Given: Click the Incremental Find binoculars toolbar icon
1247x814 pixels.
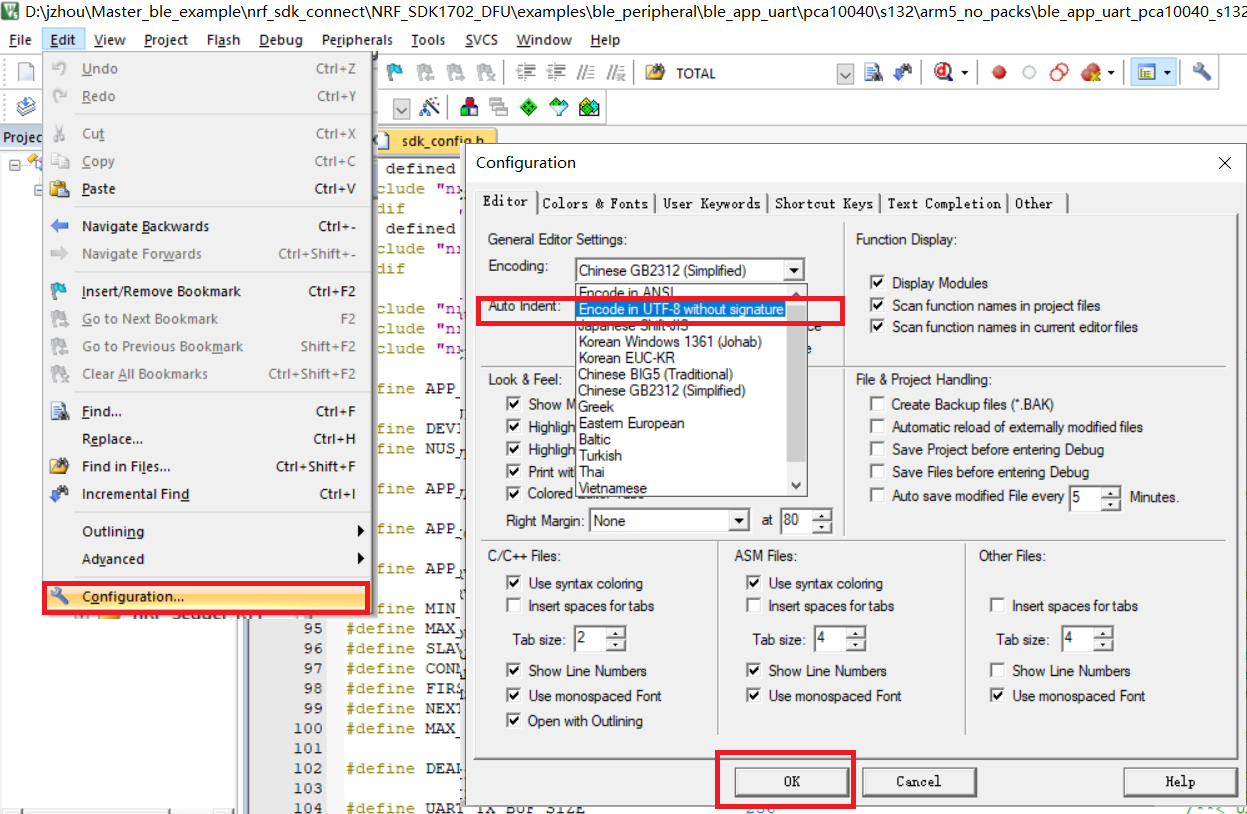Looking at the screenshot, I should pos(903,72).
